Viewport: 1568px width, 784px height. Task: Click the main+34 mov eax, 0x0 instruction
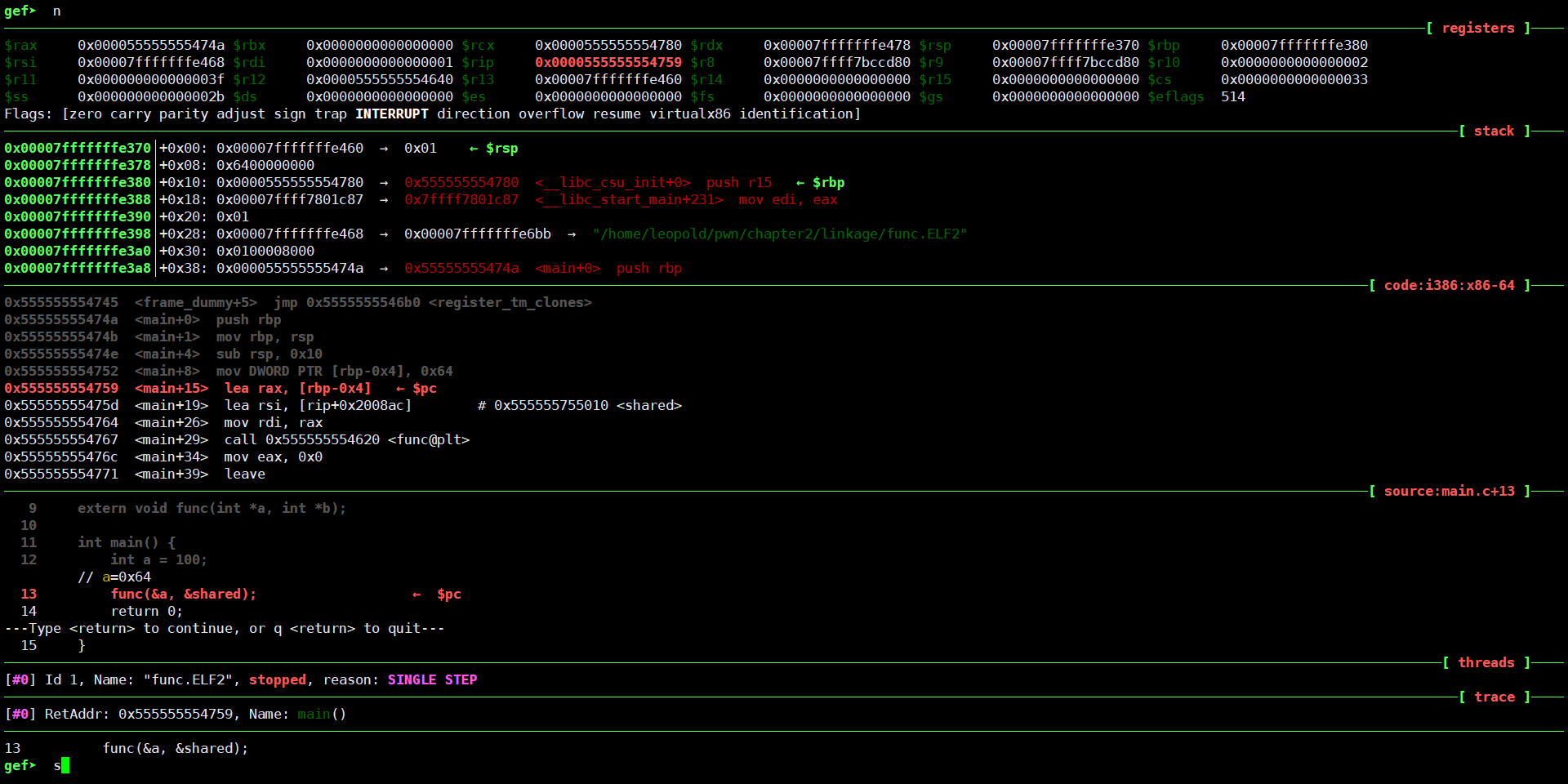pos(163,457)
